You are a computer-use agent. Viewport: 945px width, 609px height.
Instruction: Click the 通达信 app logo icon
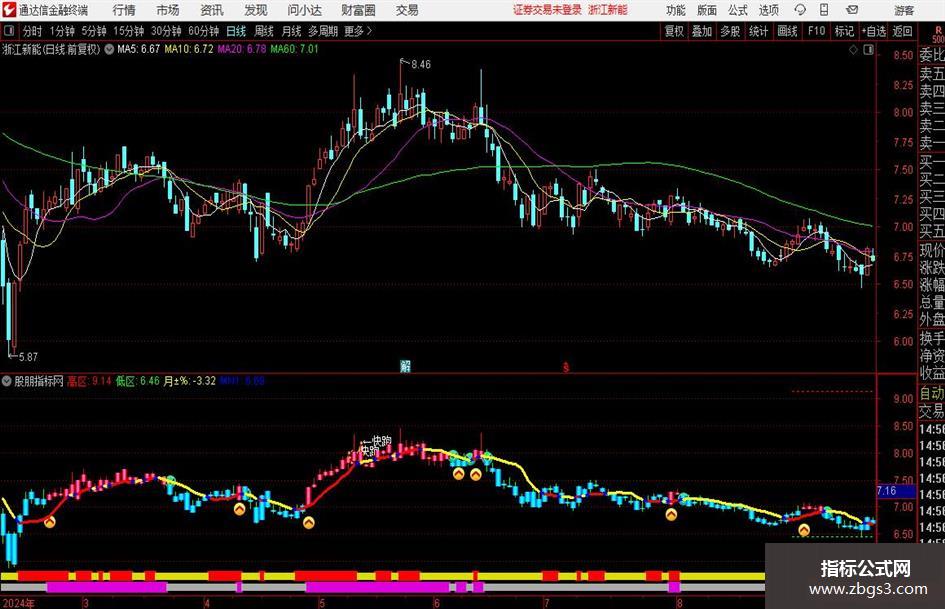click(x=9, y=10)
